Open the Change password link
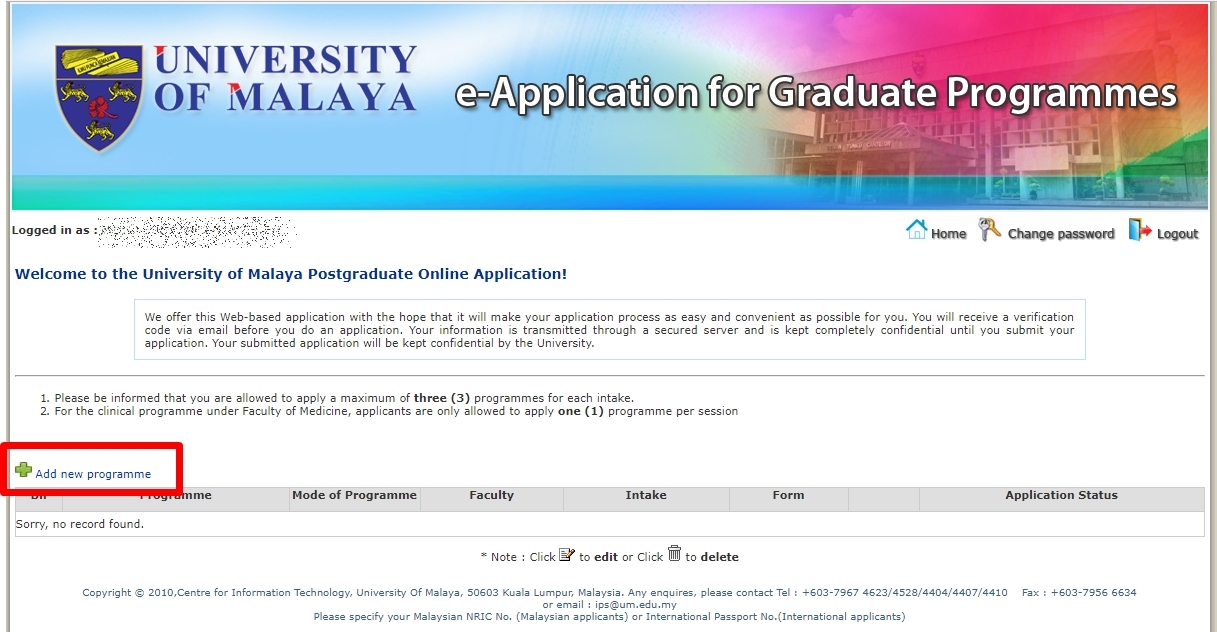The image size is (1217, 632). 1060,234
